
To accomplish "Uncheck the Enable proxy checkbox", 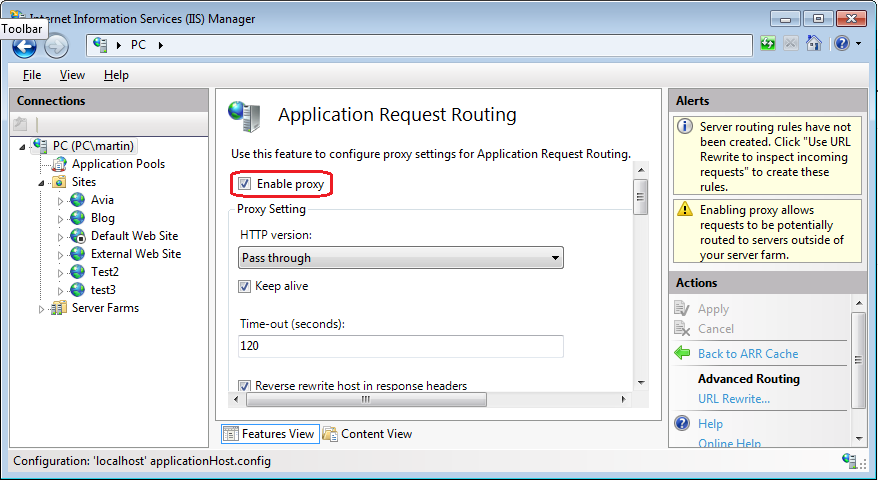I will pos(244,184).
